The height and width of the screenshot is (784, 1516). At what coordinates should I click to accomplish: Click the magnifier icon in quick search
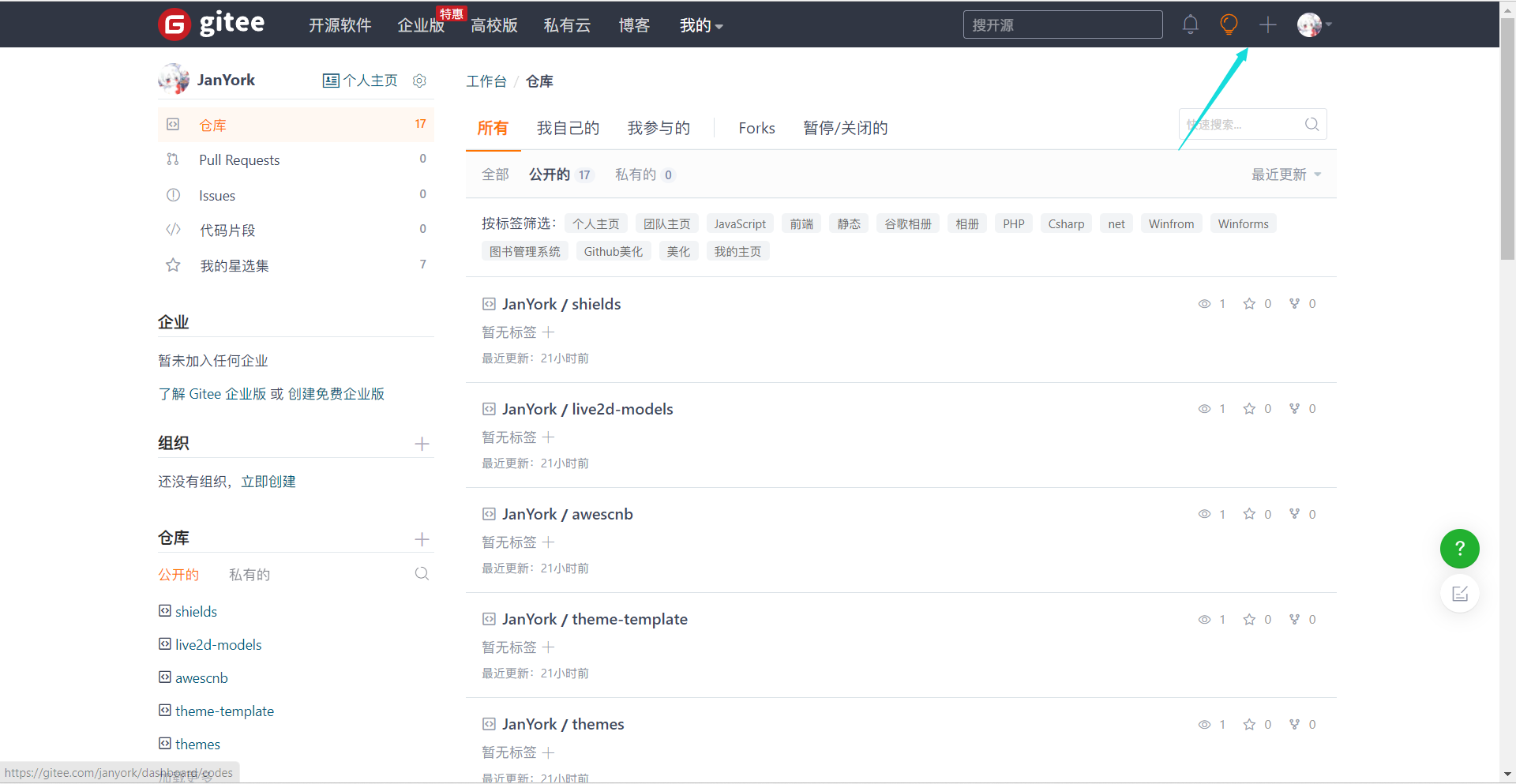1311,124
